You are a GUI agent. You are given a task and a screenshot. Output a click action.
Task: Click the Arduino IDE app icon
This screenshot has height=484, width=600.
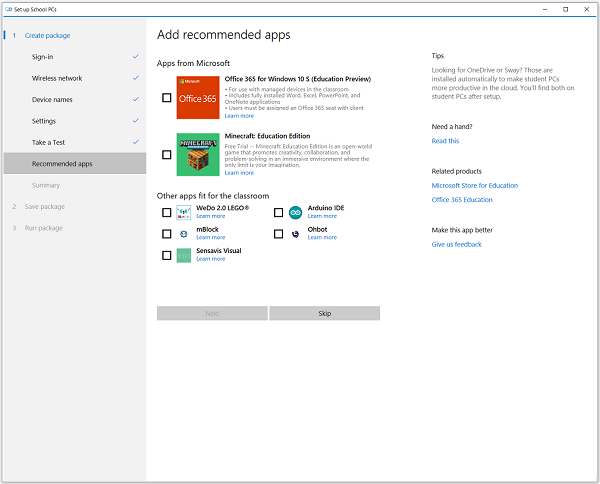pos(296,212)
